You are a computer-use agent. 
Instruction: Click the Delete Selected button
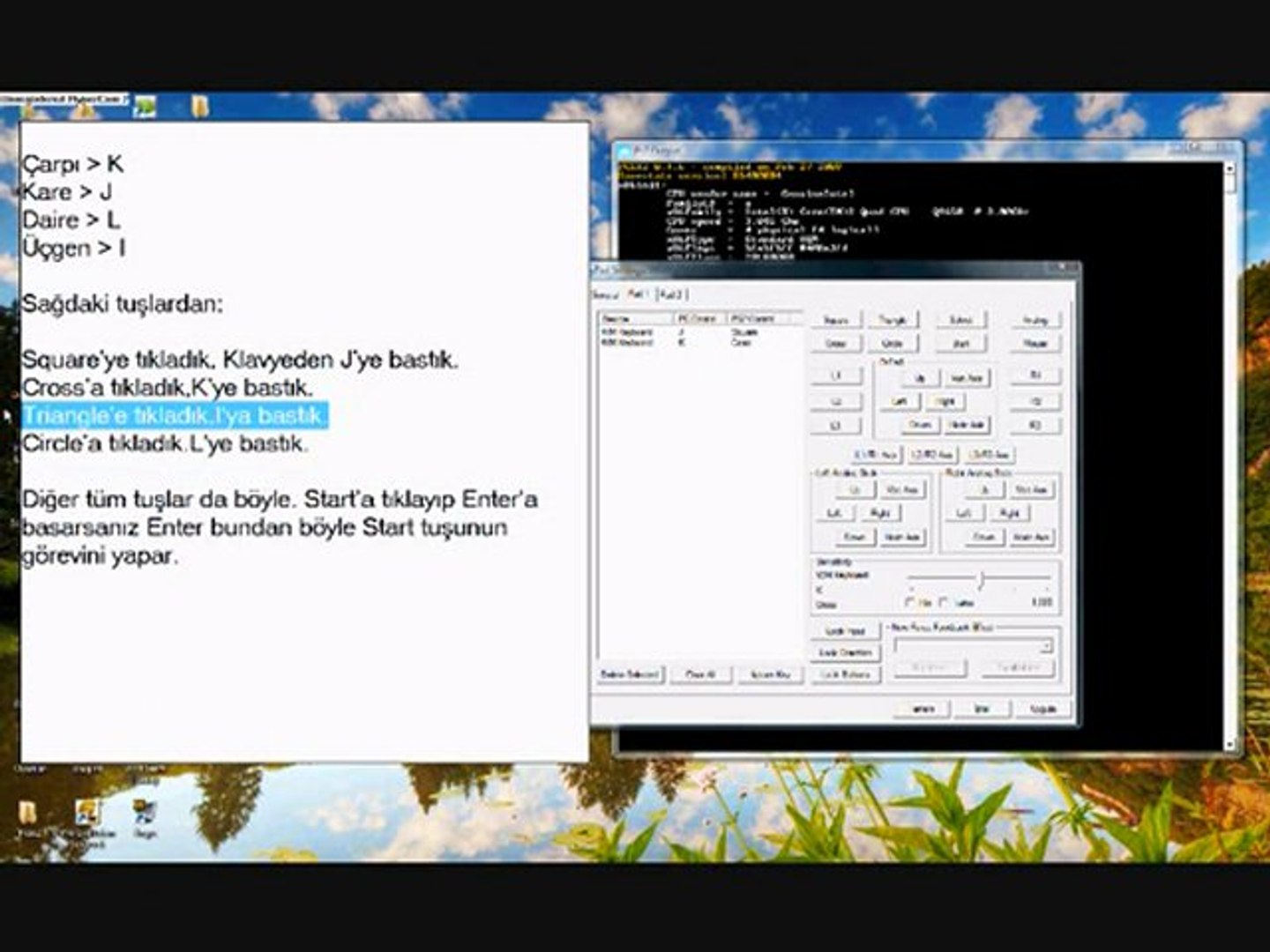tap(631, 675)
